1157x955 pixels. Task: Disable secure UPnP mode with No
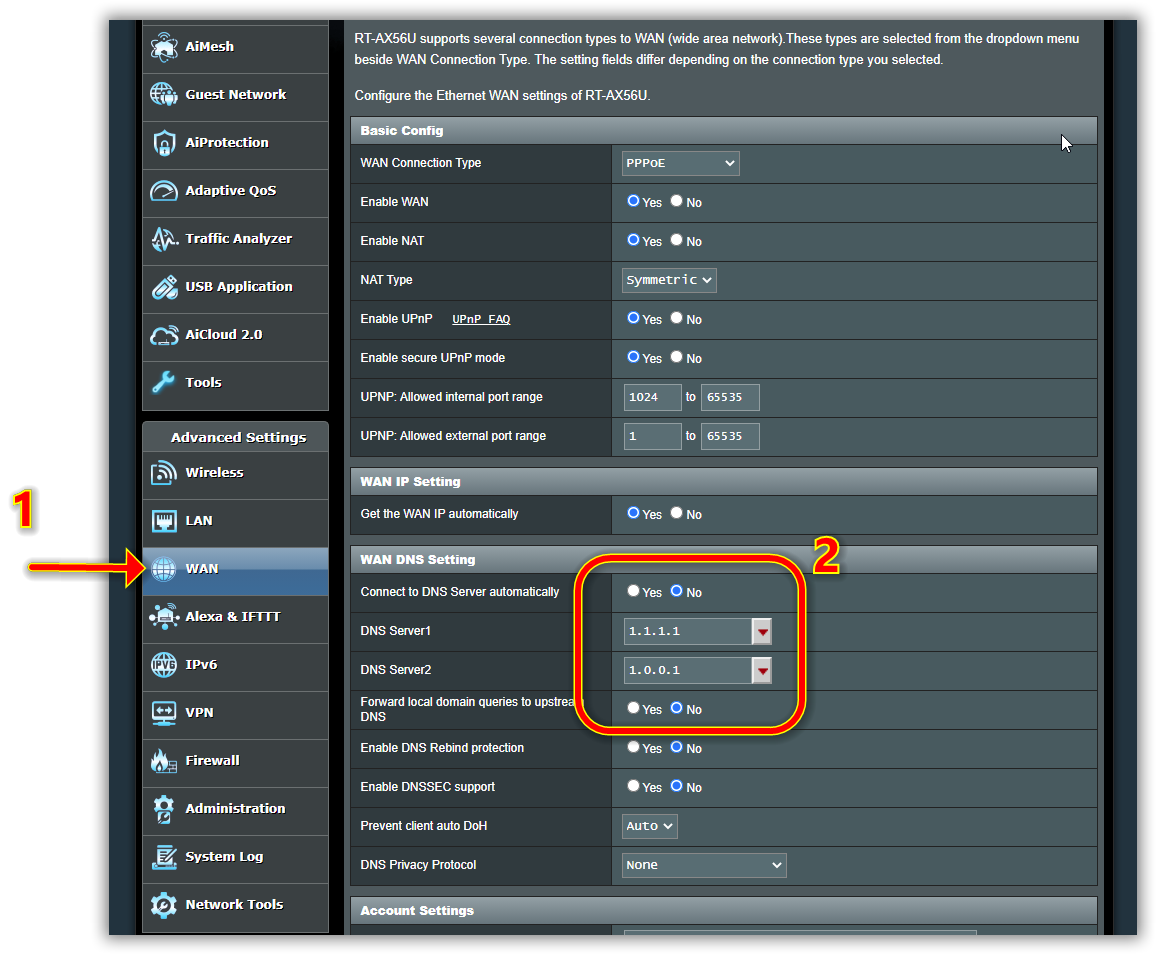pyautogui.click(x=677, y=357)
